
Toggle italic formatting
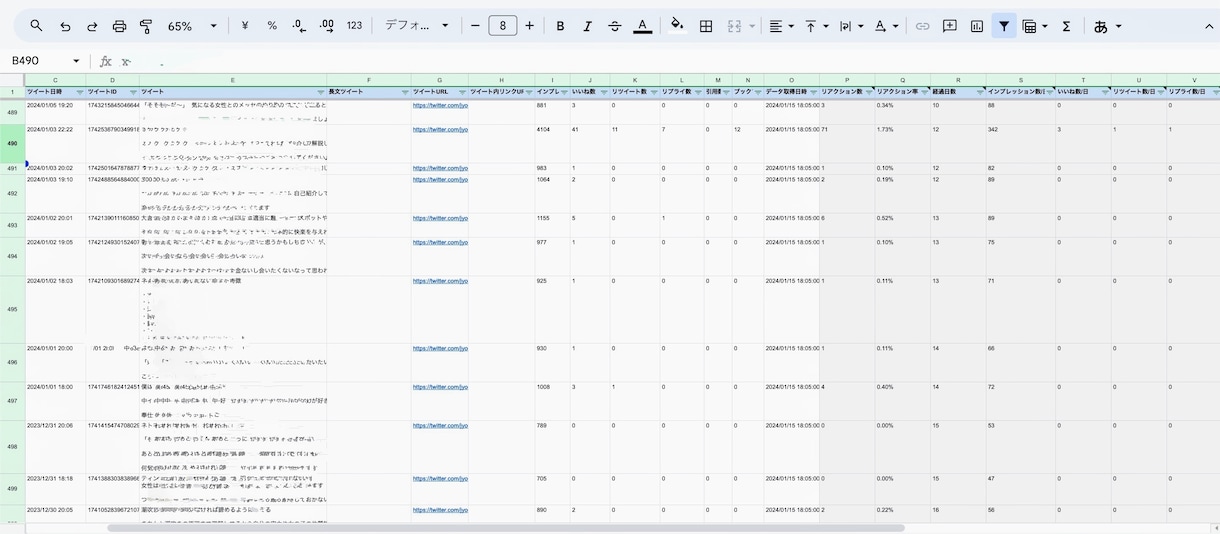[x=587, y=26]
